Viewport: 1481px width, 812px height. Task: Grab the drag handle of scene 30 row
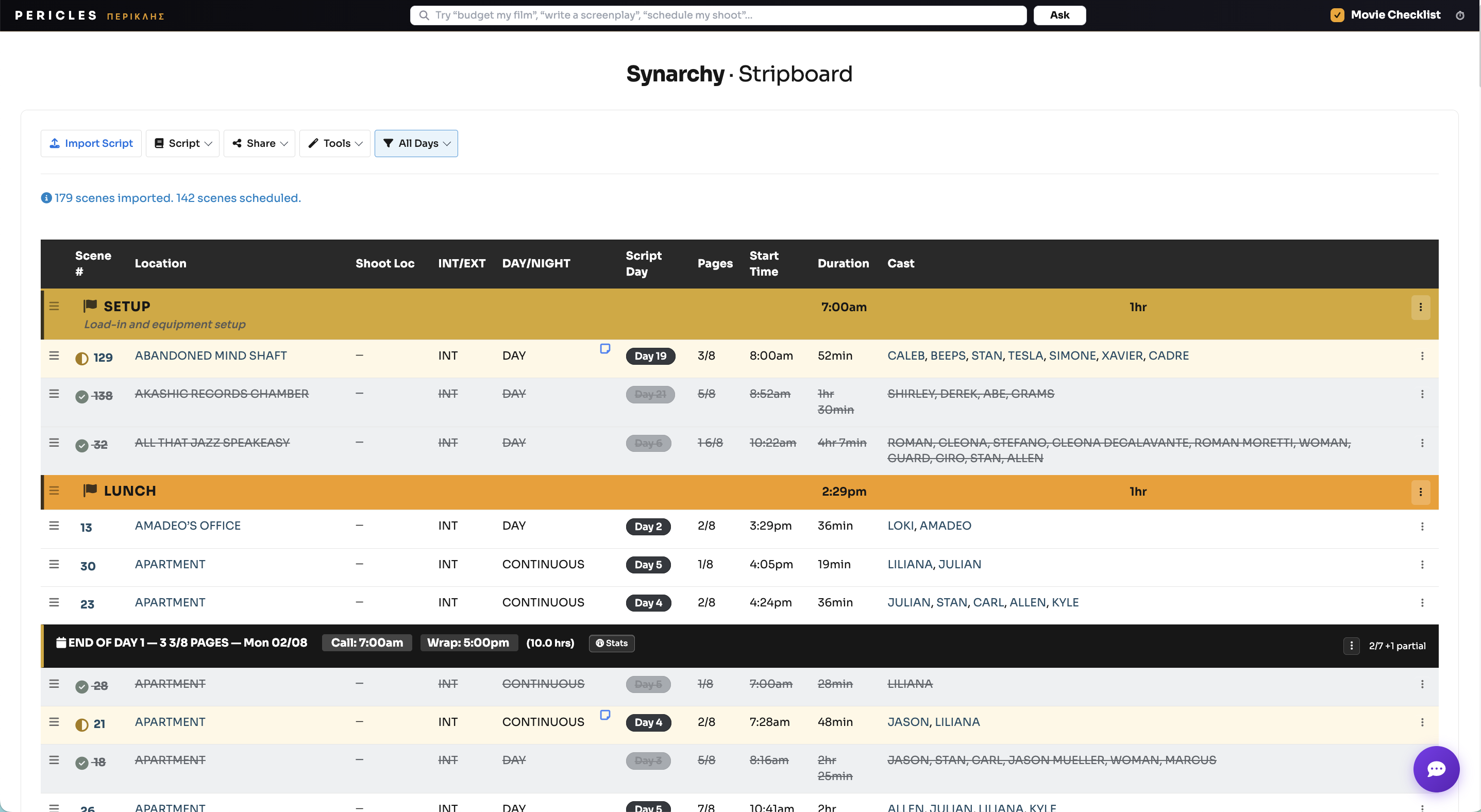coord(54,564)
